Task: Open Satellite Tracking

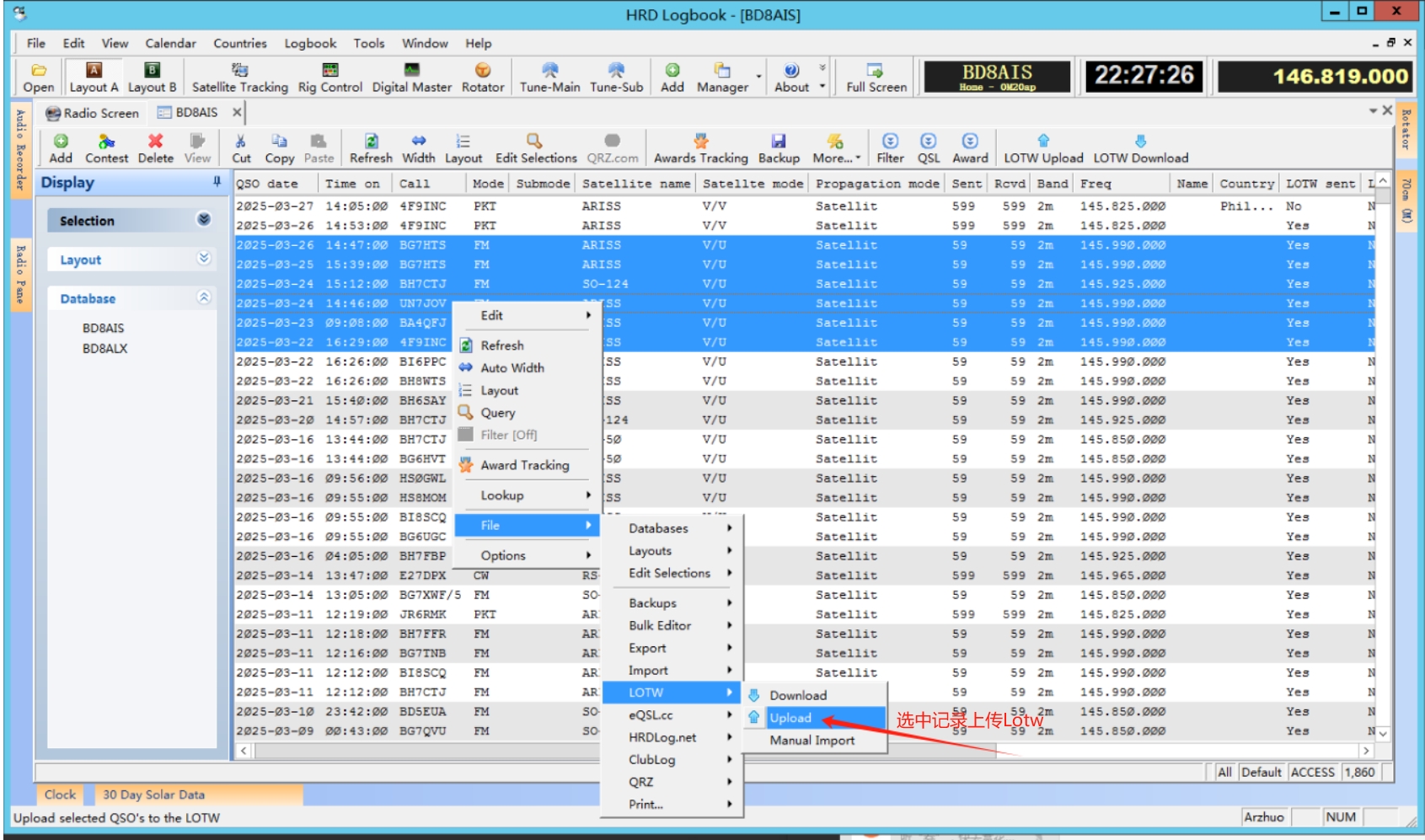Action: pyautogui.click(x=239, y=78)
